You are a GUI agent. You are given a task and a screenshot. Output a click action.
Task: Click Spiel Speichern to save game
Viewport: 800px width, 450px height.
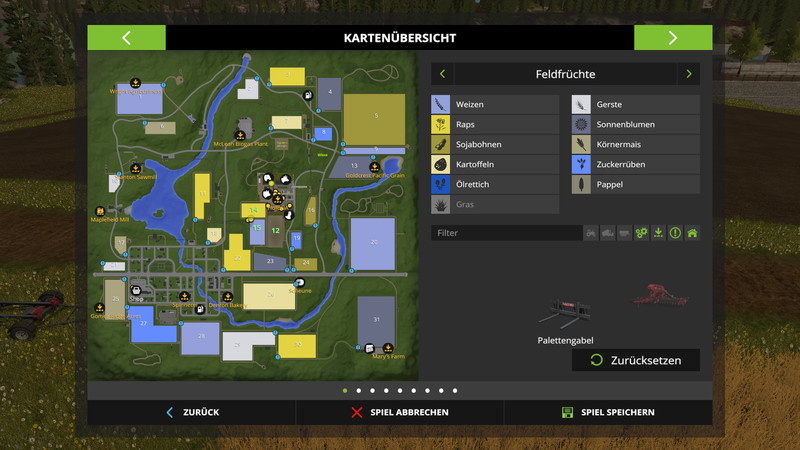pyautogui.click(x=607, y=412)
